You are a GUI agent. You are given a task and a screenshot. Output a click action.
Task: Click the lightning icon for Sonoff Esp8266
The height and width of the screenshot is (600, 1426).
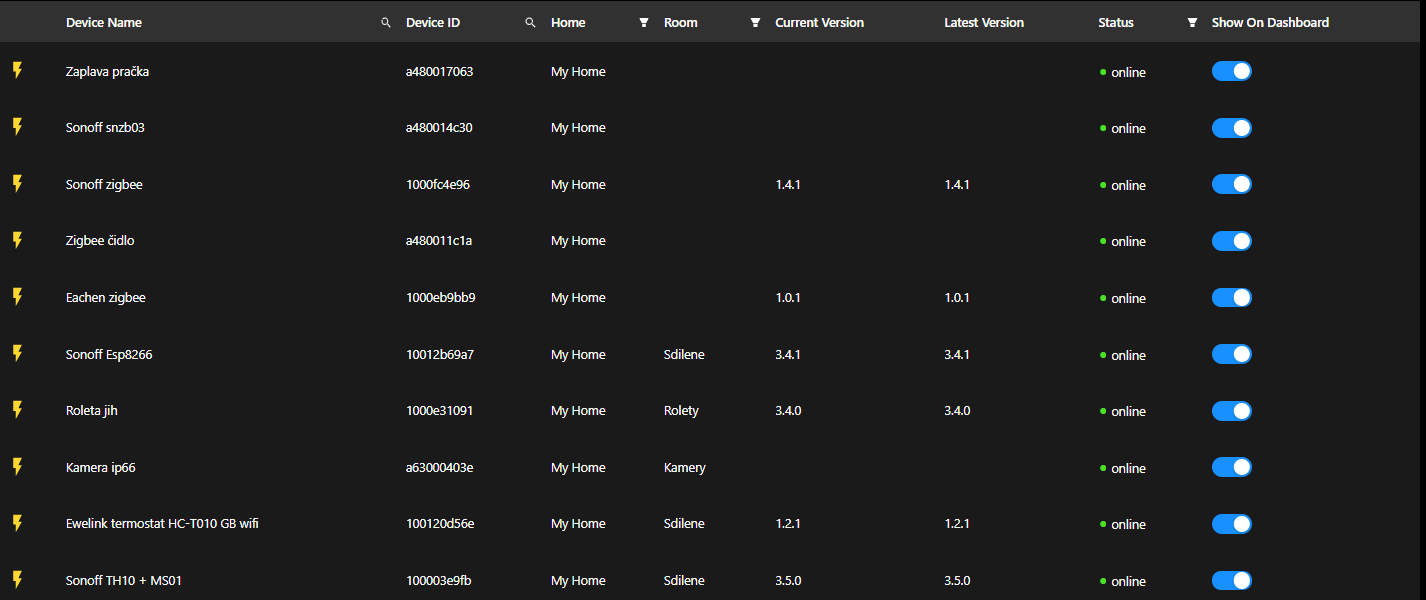click(x=17, y=354)
